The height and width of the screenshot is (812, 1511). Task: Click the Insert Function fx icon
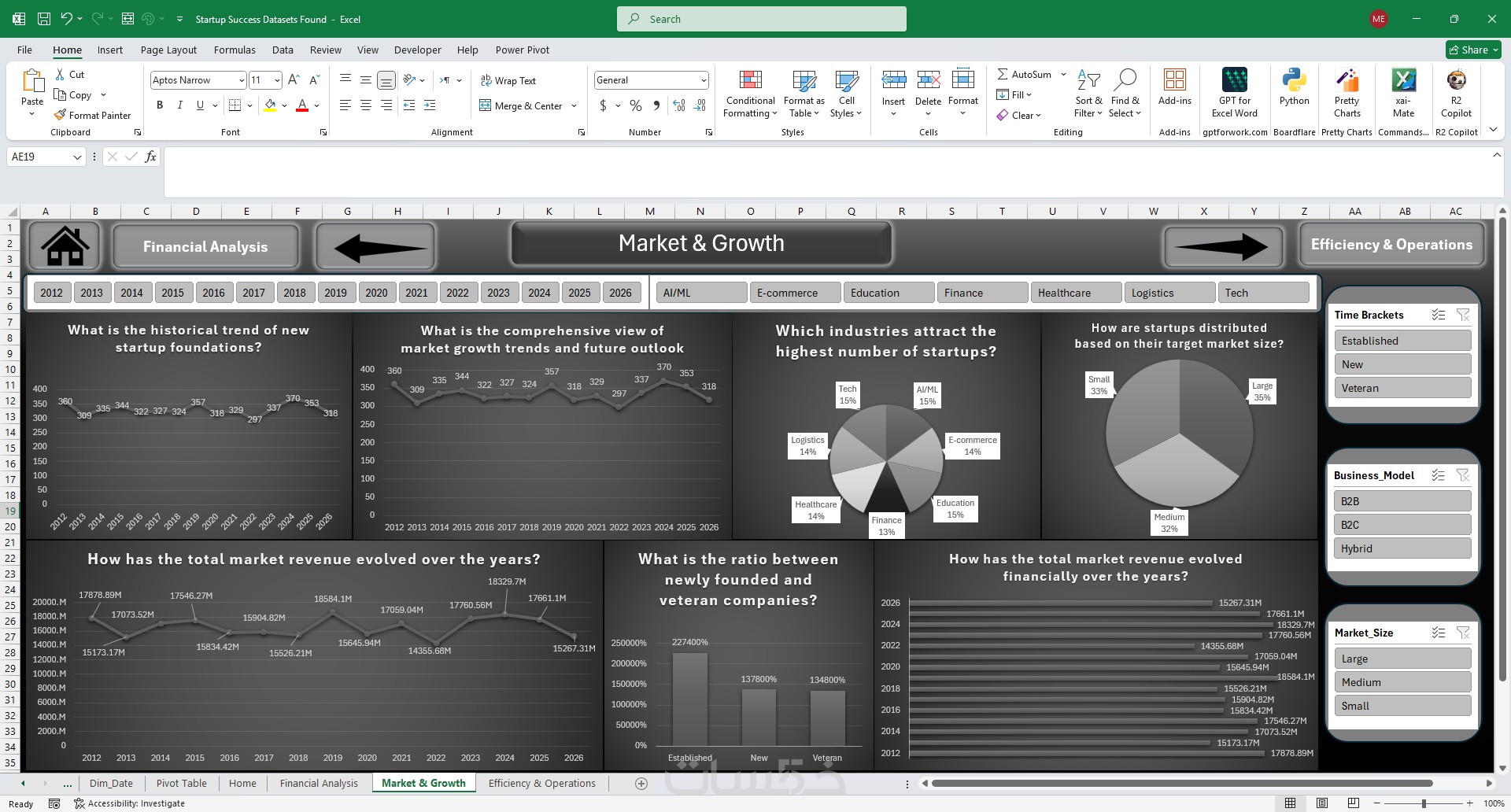[150, 157]
